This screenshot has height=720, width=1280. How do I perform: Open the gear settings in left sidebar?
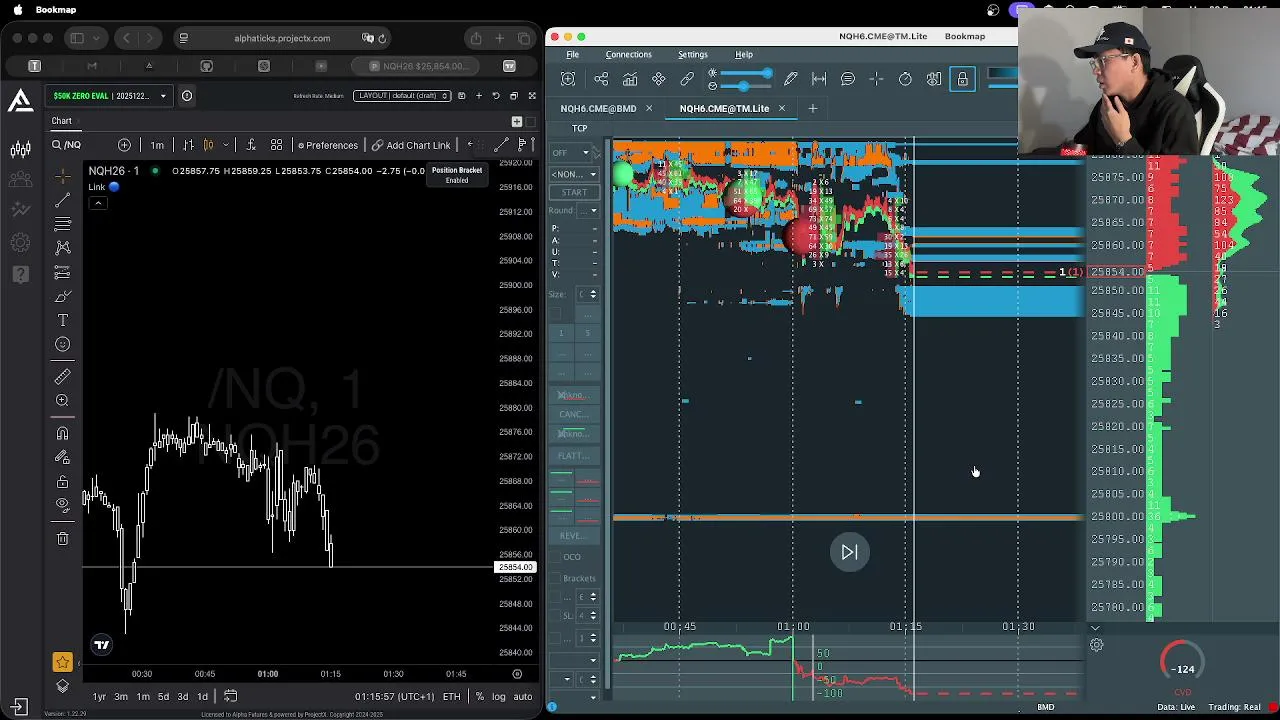click(x=20, y=243)
